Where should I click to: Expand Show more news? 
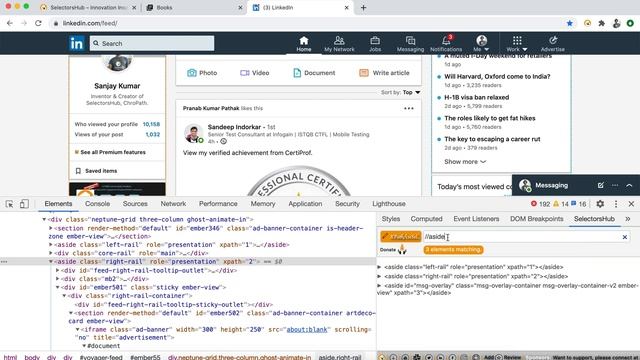pos(465,162)
